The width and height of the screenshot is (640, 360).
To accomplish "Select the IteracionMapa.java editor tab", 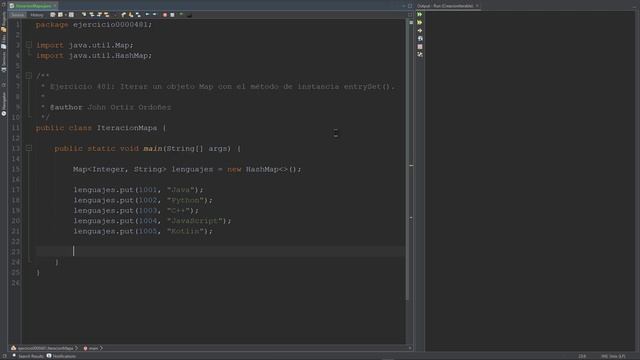I will point(33,6).
